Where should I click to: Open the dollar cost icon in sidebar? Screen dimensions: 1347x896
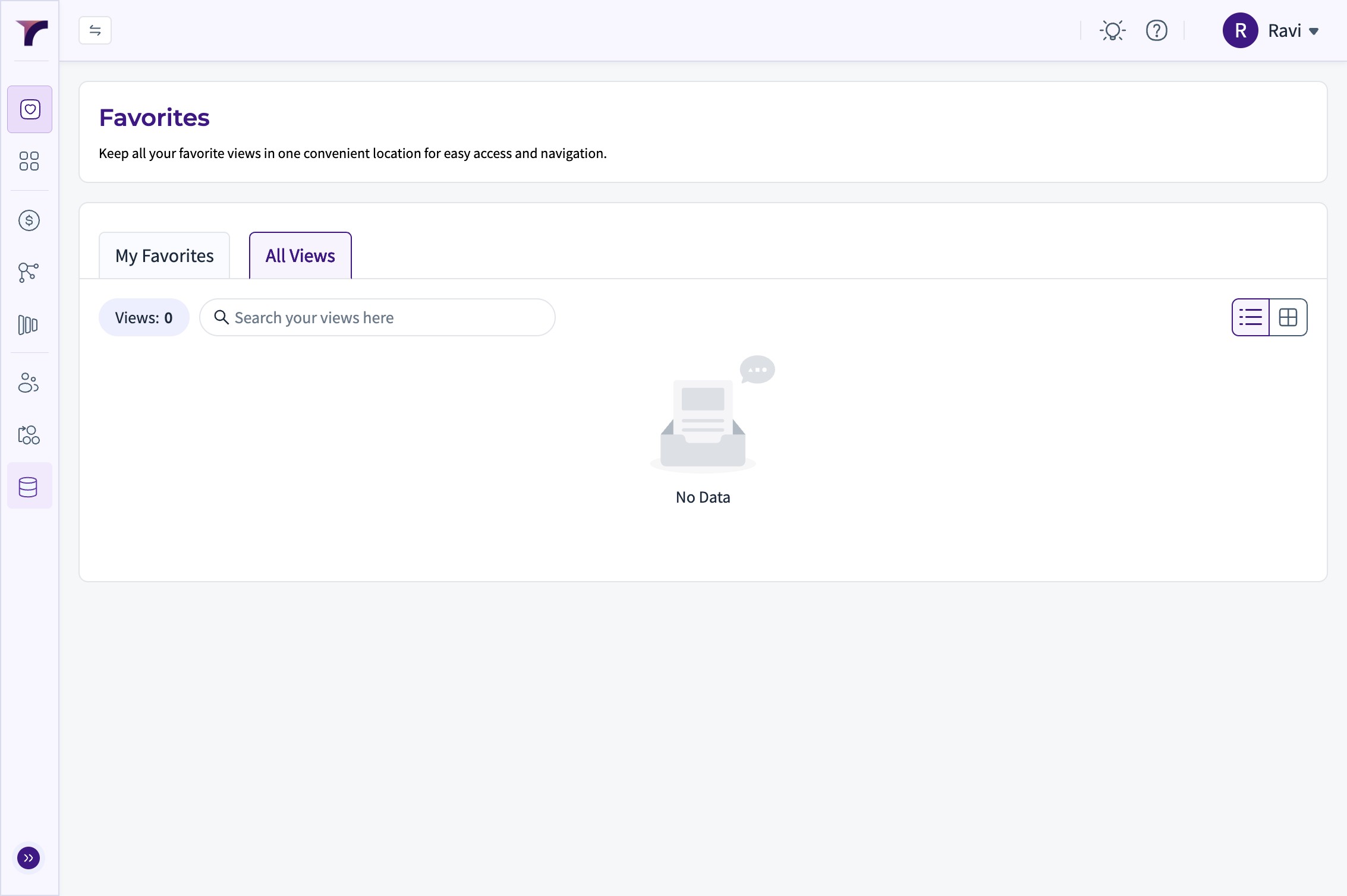point(29,220)
